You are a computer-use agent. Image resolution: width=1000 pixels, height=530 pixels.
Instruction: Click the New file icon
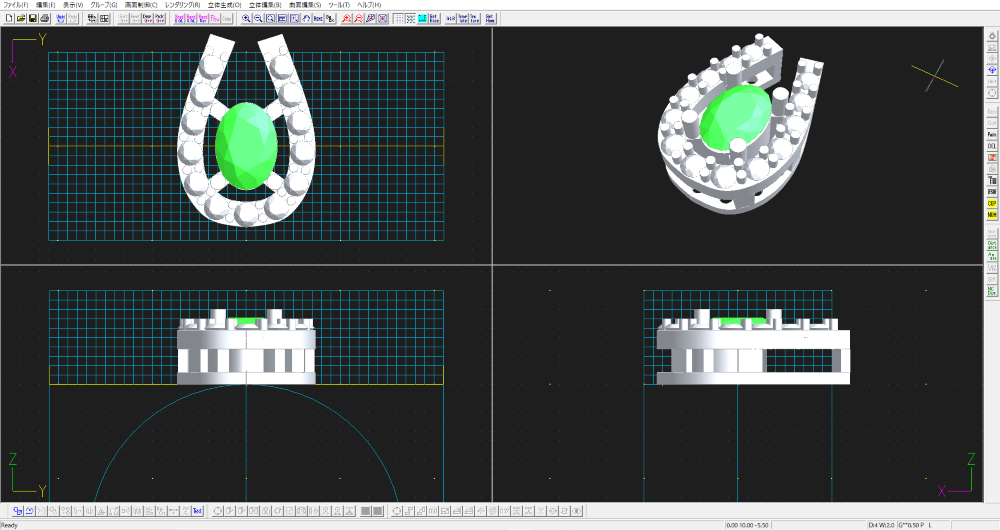tap(8, 18)
